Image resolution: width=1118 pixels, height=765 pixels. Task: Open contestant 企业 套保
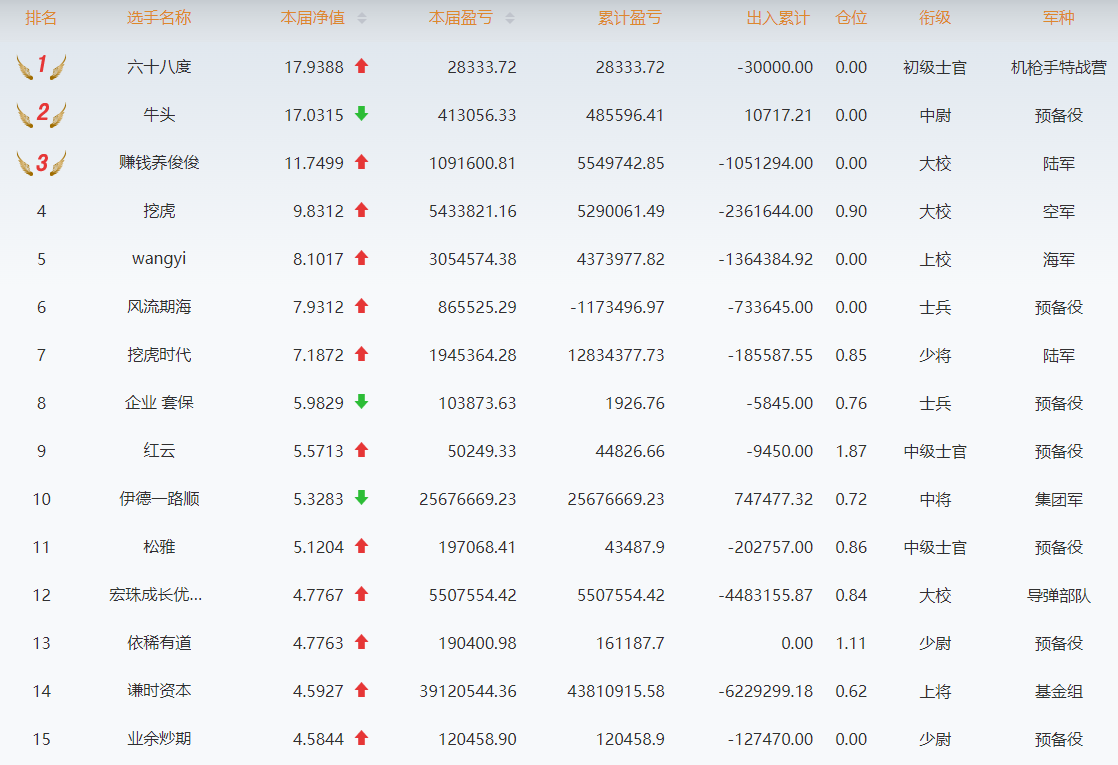159,403
